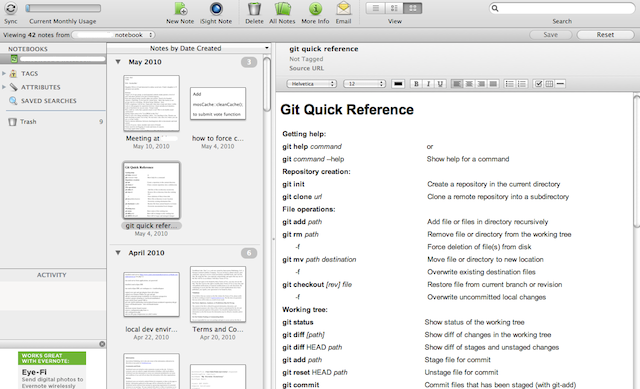Toggle bold formatting
This screenshot has height=389, width=640.
click(x=416, y=84)
